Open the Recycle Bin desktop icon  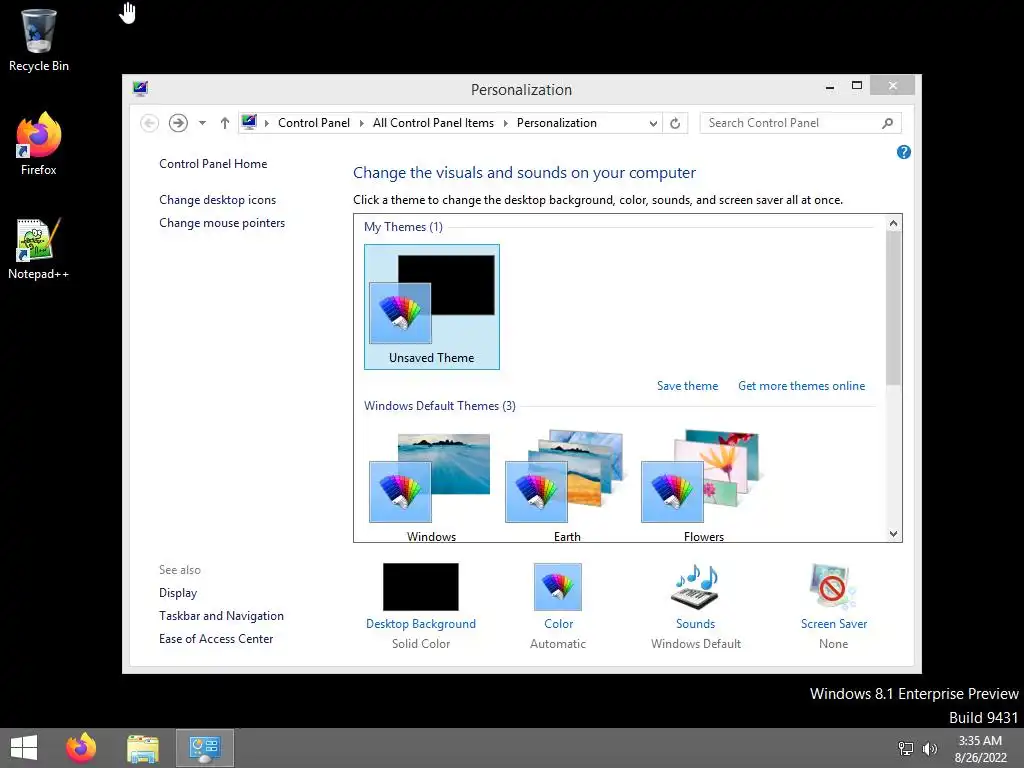39,40
